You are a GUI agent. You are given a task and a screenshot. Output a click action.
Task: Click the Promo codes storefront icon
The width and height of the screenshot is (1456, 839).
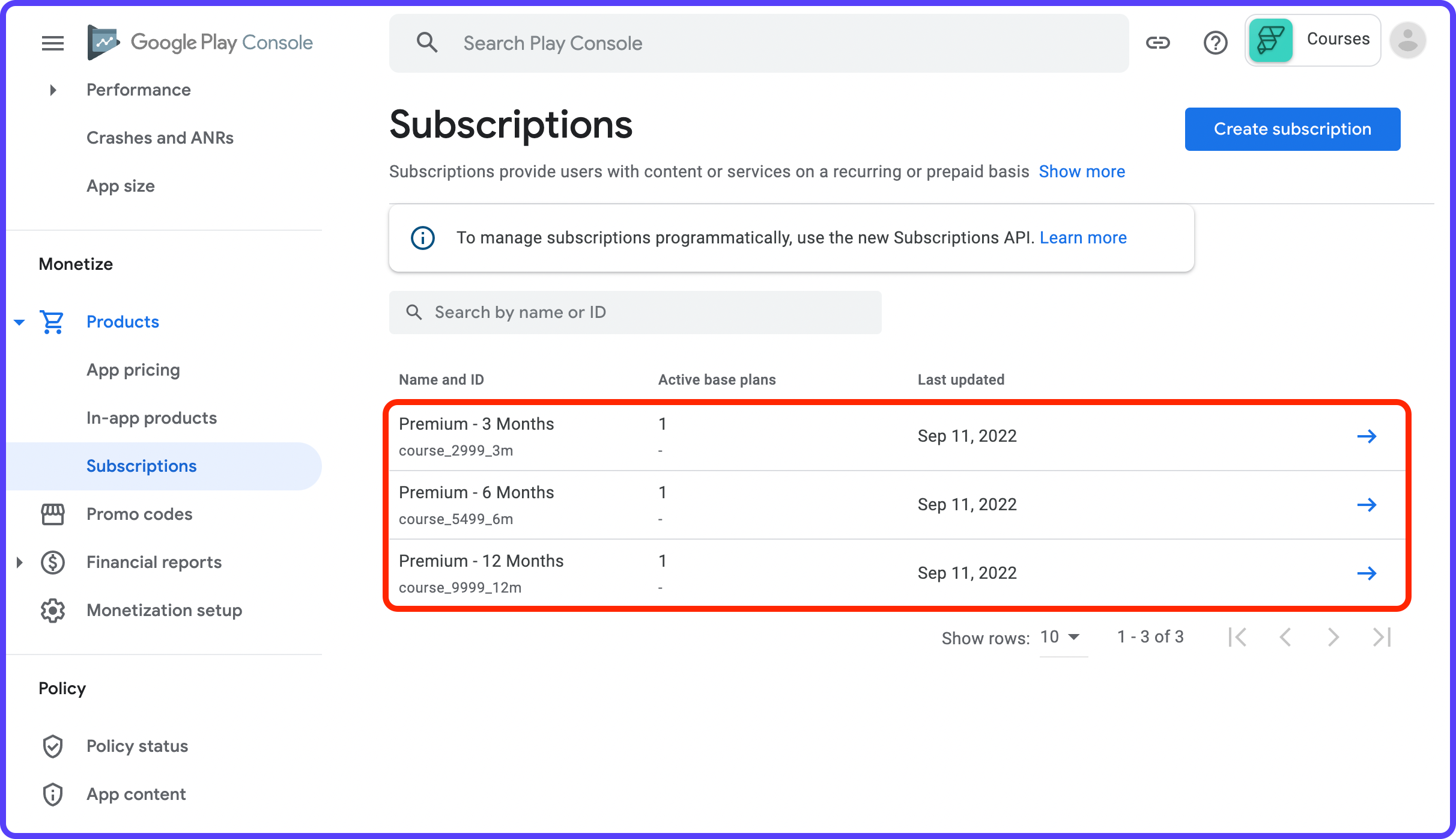coord(53,514)
